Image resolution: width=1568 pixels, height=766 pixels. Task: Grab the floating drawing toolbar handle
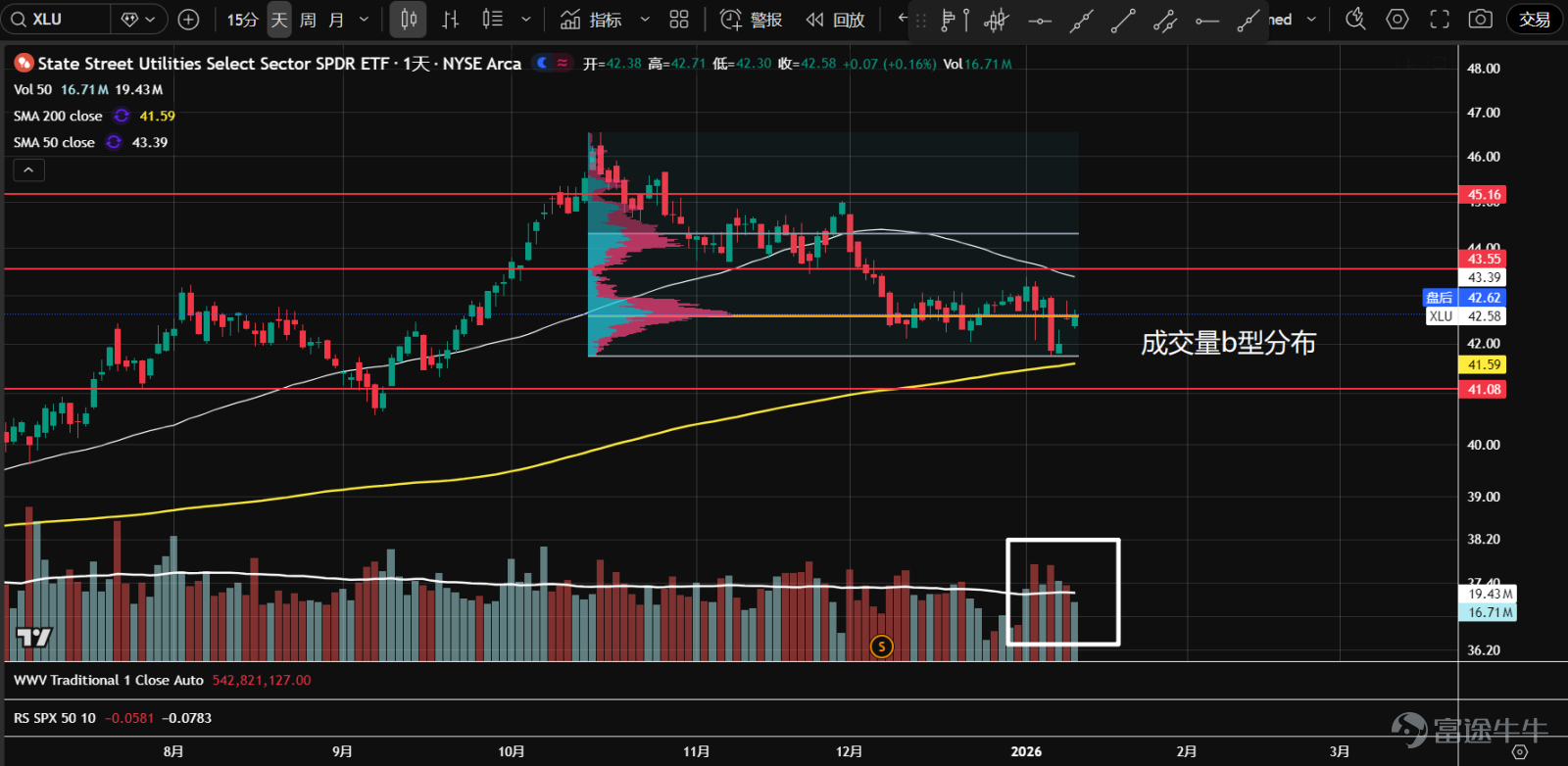click(921, 20)
